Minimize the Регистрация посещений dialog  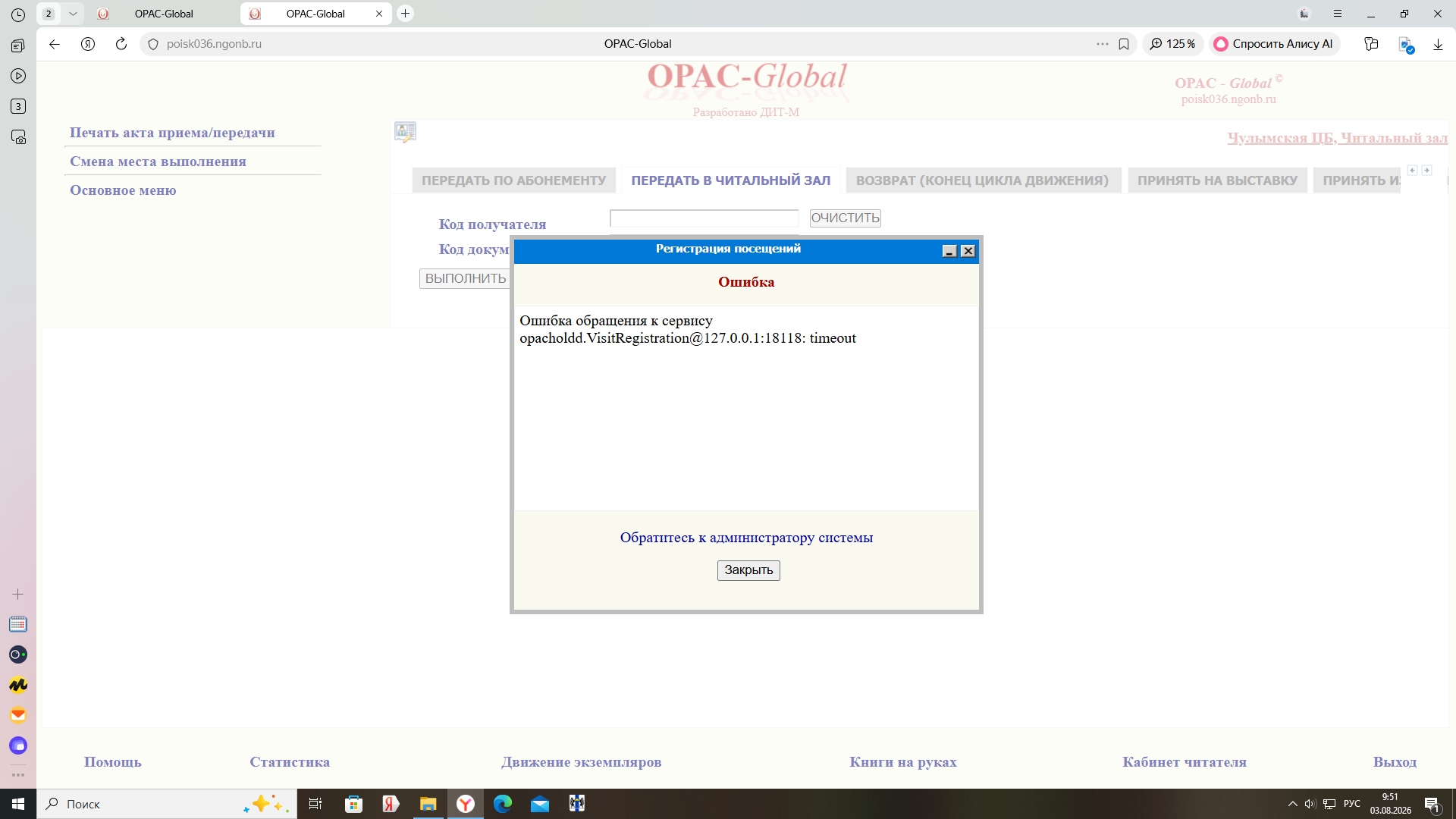pyautogui.click(x=949, y=251)
